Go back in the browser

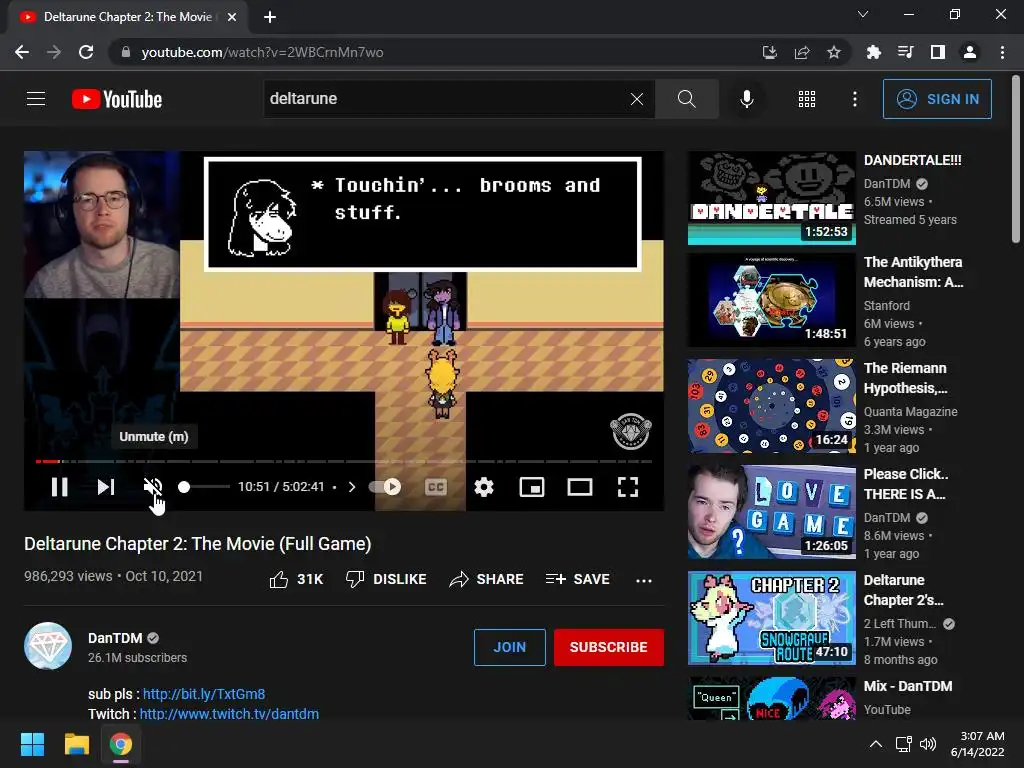(x=22, y=52)
